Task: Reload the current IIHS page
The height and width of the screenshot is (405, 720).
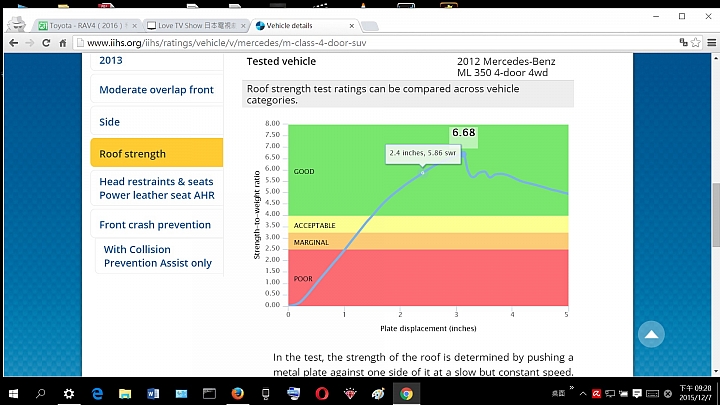Action: pos(46,43)
